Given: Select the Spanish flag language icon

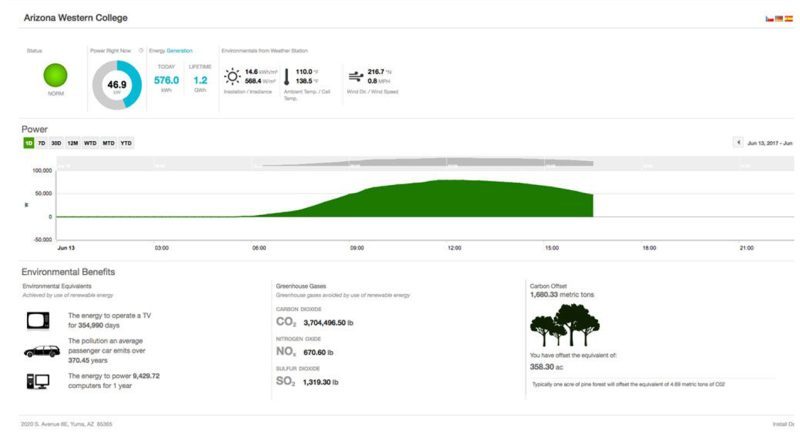Looking at the screenshot, I should (x=789, y=19).
